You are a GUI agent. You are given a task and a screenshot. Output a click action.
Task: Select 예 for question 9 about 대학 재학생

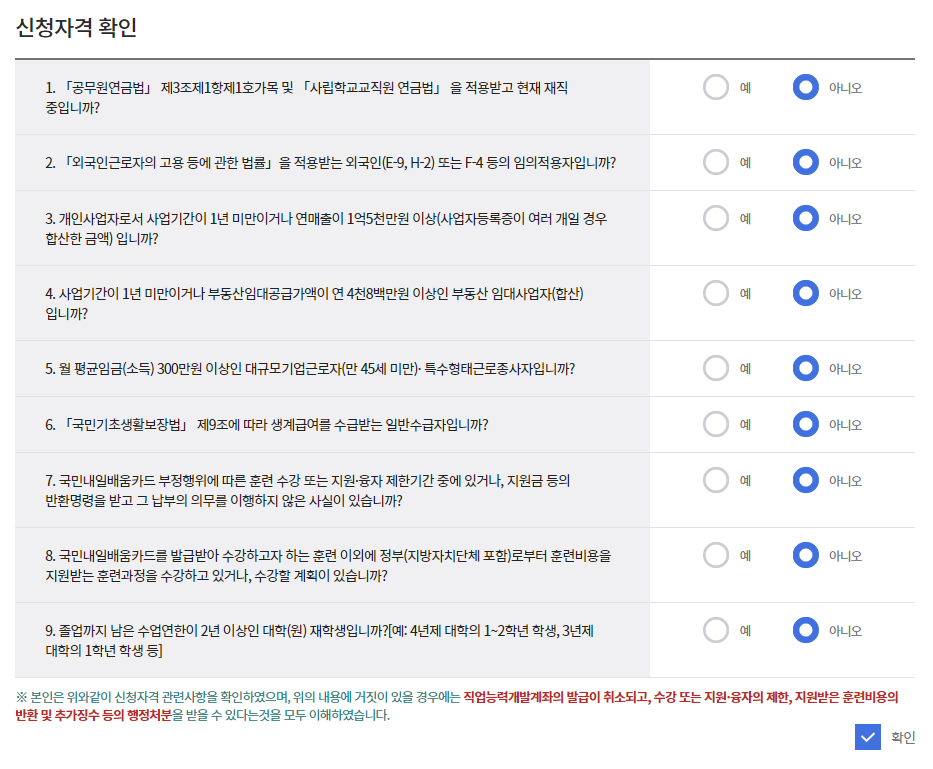716,630
